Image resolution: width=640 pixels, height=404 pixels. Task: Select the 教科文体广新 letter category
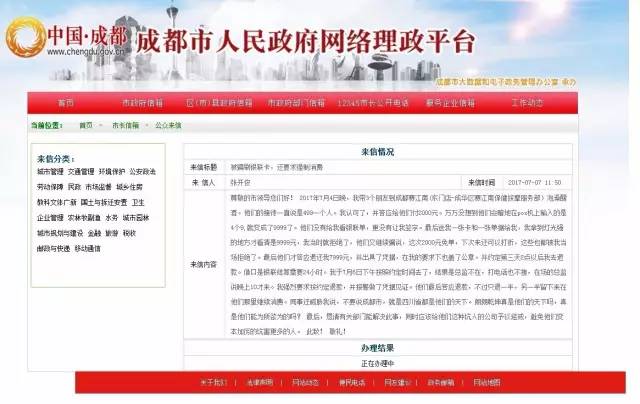[57, 202]
